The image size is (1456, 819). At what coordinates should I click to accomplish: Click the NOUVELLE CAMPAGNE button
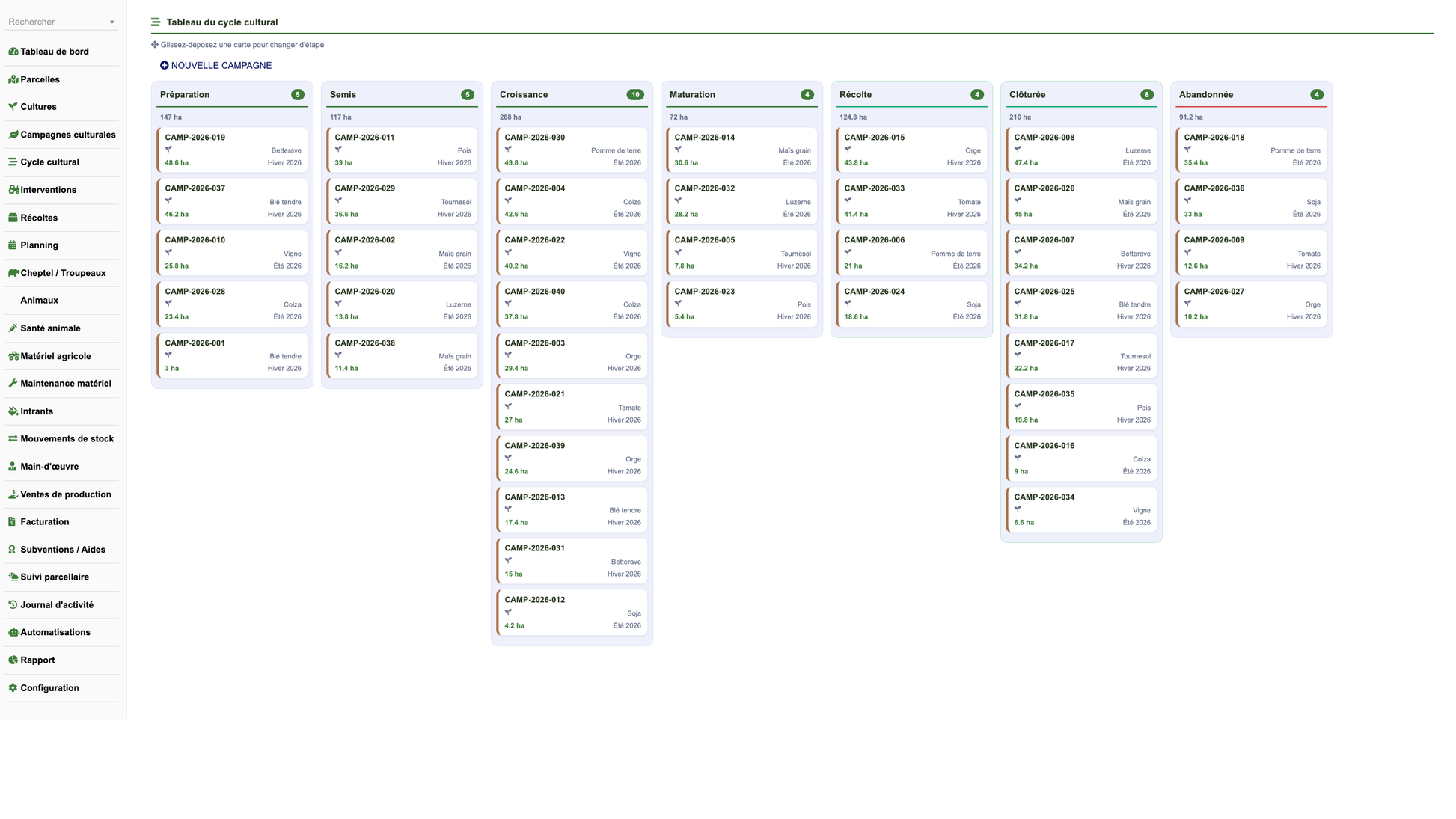click(x=215, y=66)
